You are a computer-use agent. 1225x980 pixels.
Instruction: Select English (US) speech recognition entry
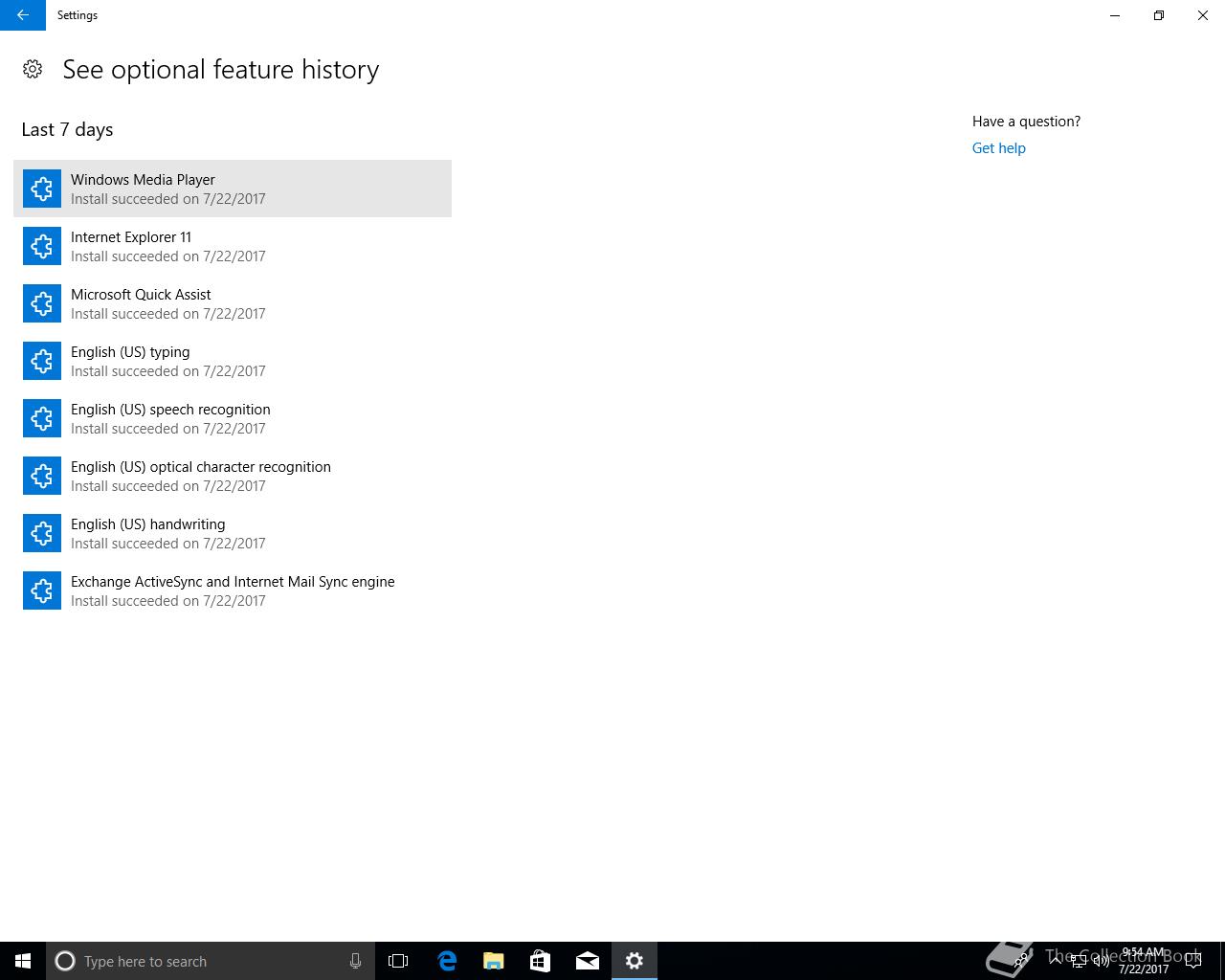pyautogui.click(x=233, y=418)
